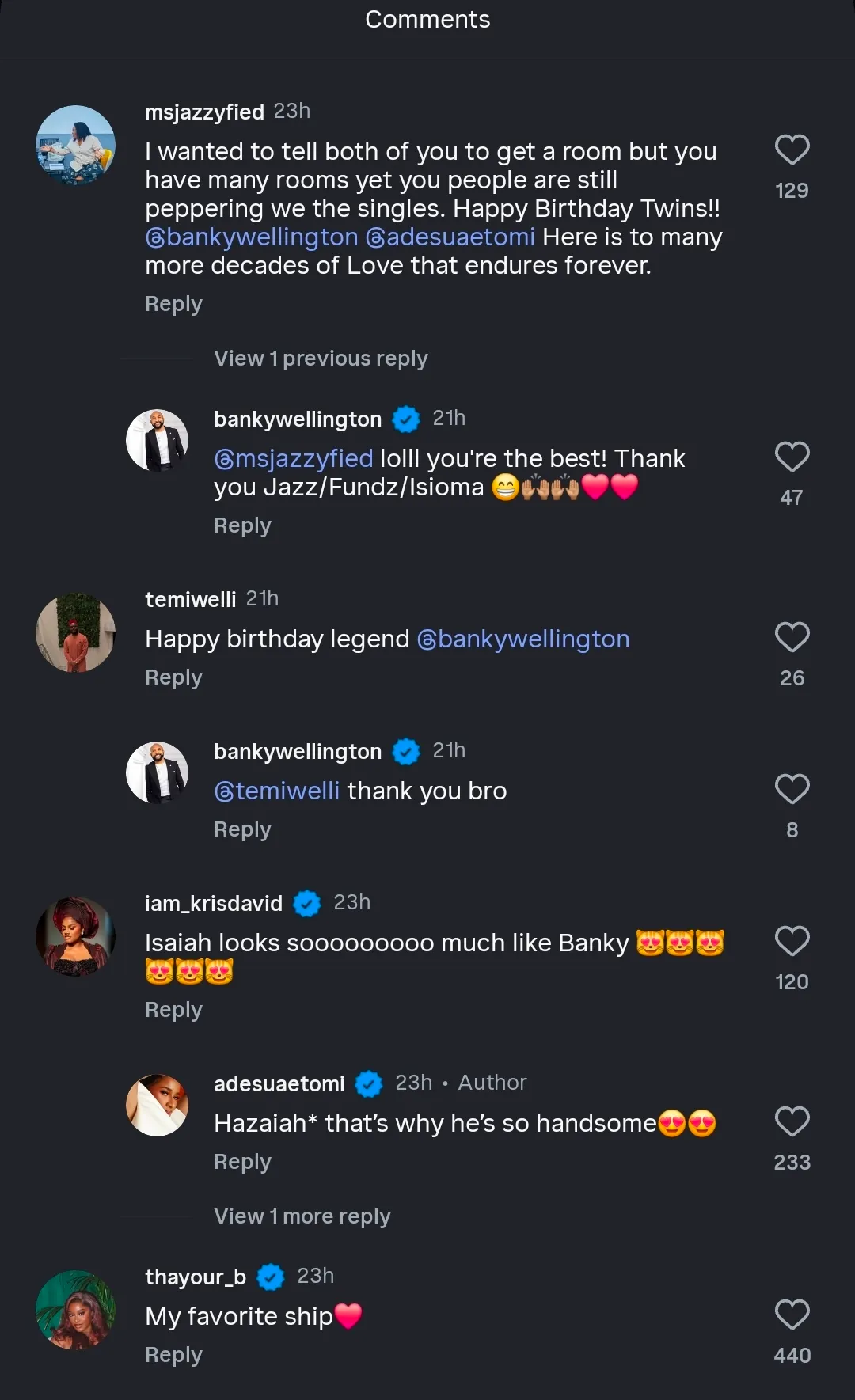Screen dimensions: 855x1400
Task: Like msjazzyfied's comment with the heart
Action: (x=792, y=150)
